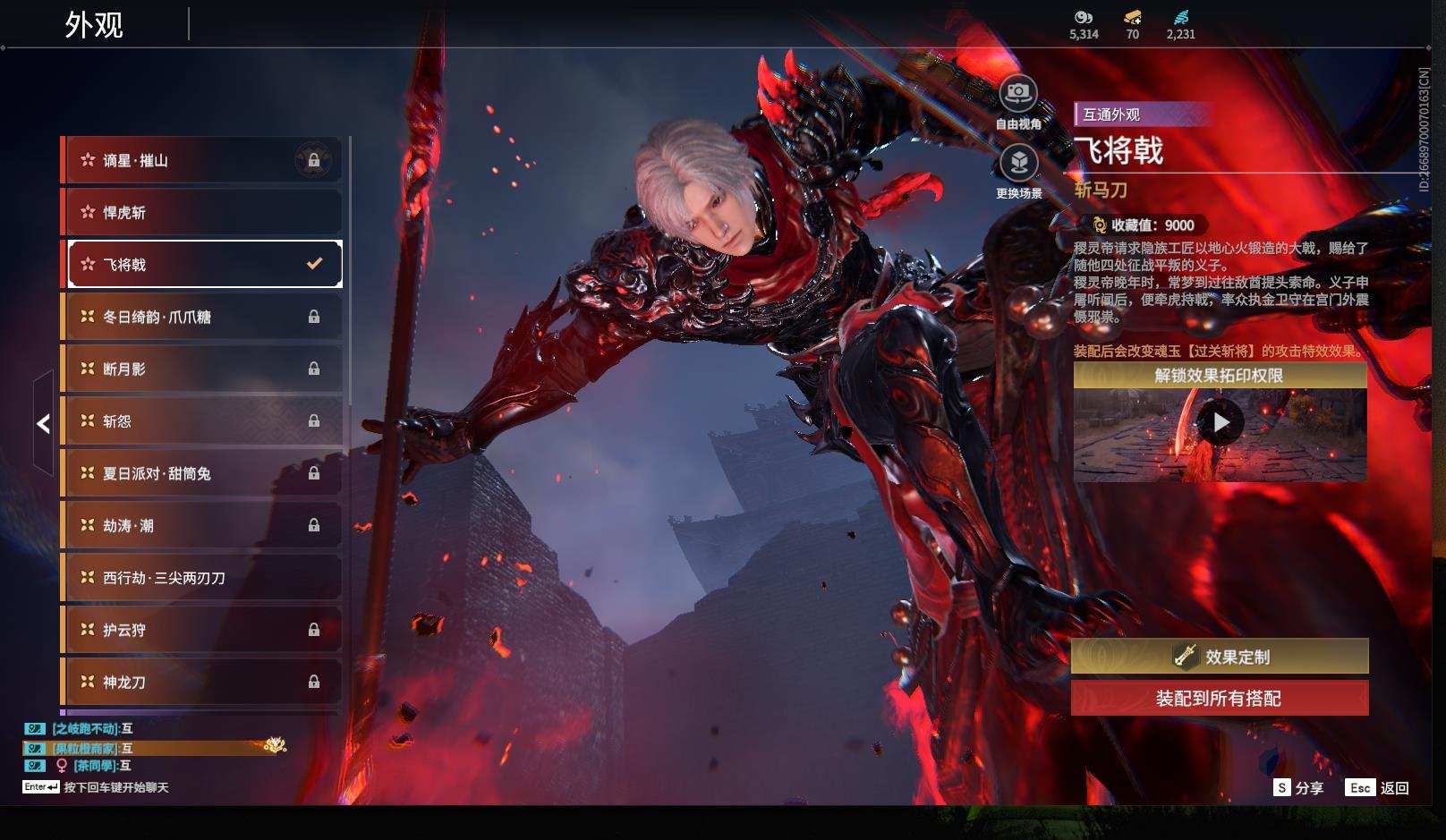1446x840 pixels.
Task: Collapse the skin list with left arrow
Action: pyautogui.click(x=43, y=423)
